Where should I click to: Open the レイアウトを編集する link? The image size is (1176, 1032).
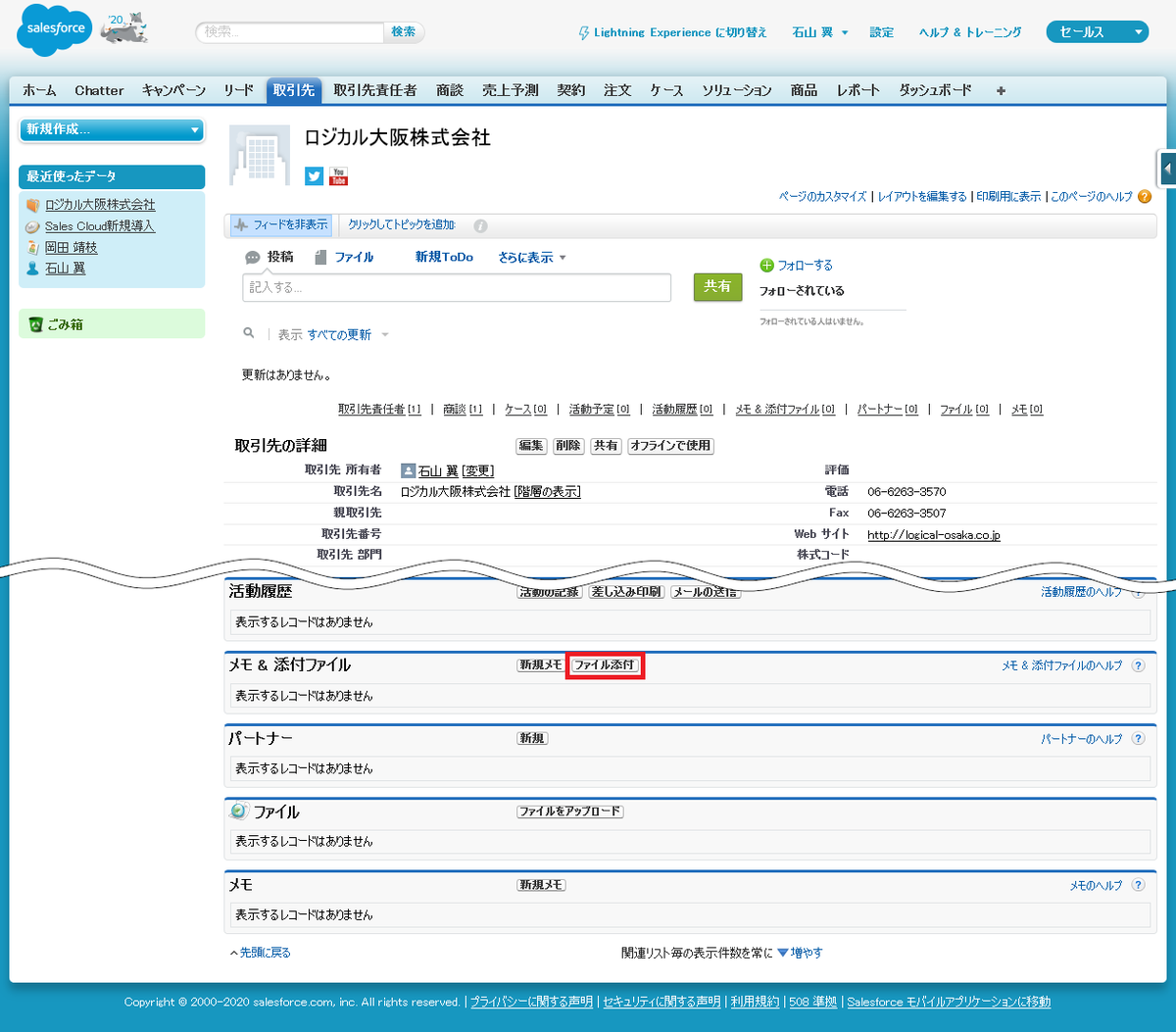click(x=922, y=196)
